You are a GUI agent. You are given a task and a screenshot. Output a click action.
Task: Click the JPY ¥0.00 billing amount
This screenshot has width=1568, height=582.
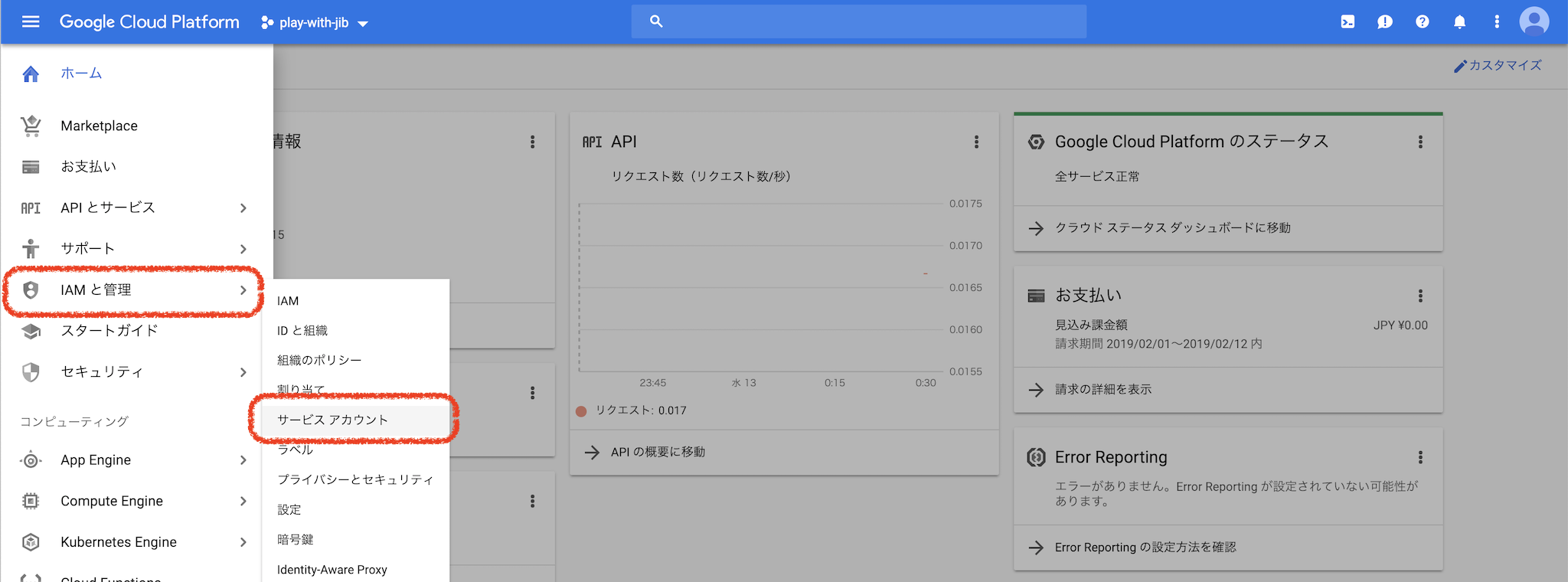(1400, 325)
